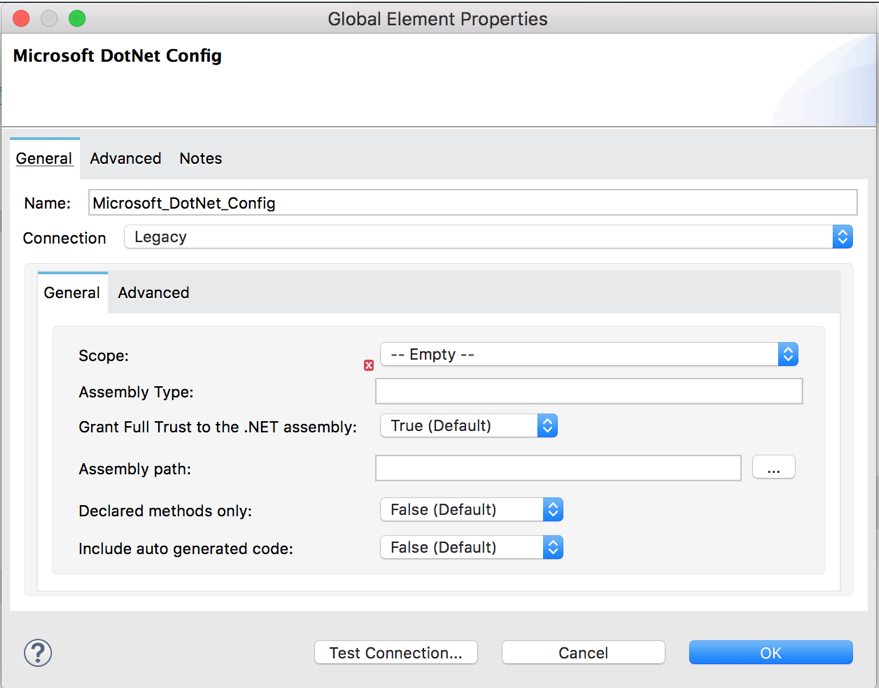Open the Scope dropdown showing Empty
This screenshot has height=688, width=879.
(580, 354)
